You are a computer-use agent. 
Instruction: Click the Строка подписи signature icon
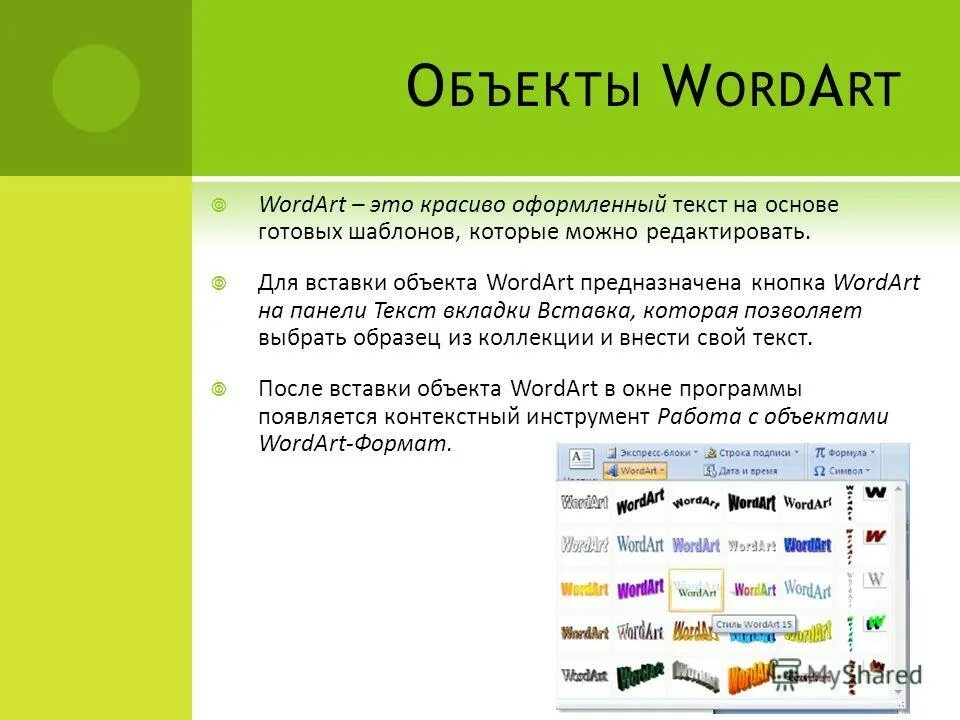point(711,453)
